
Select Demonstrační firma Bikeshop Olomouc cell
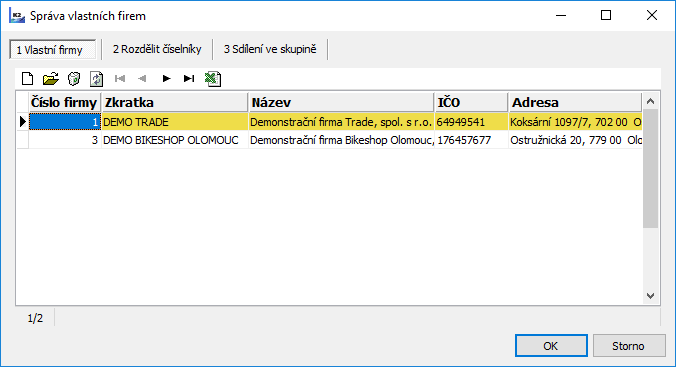341,140
